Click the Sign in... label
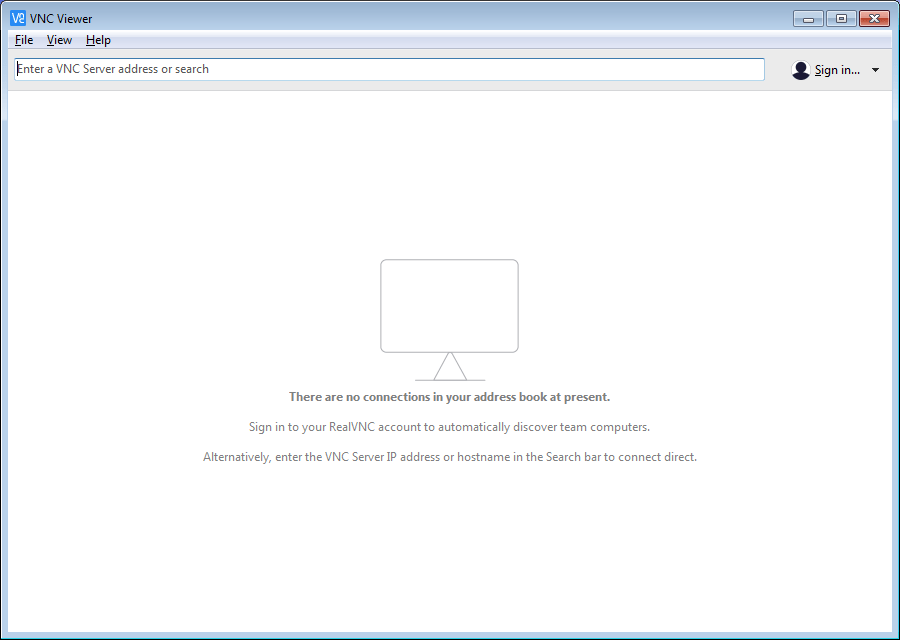 (838, 69)
